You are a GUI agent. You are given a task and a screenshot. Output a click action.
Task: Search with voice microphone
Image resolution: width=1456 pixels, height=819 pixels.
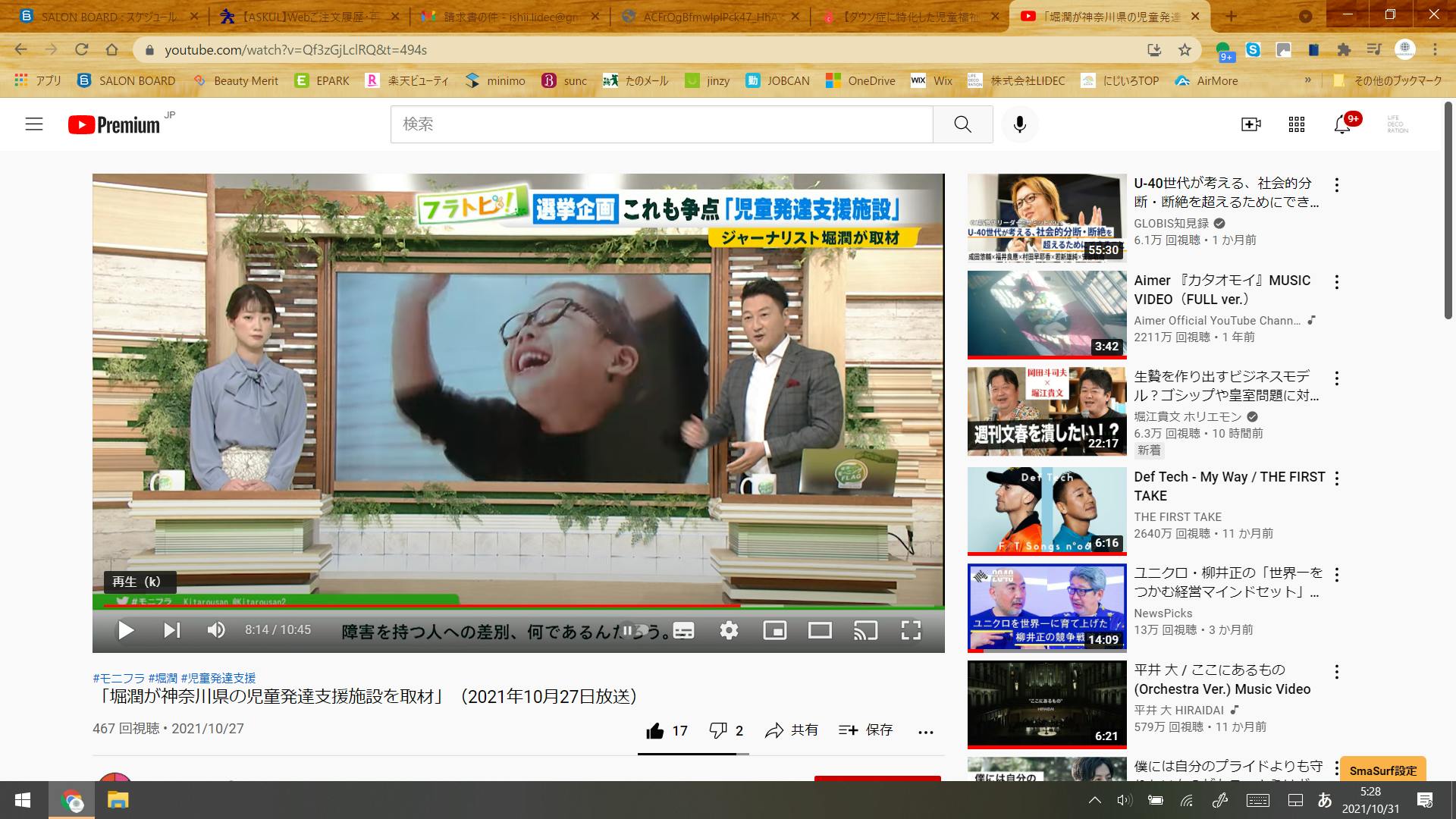coord(1019,124)
